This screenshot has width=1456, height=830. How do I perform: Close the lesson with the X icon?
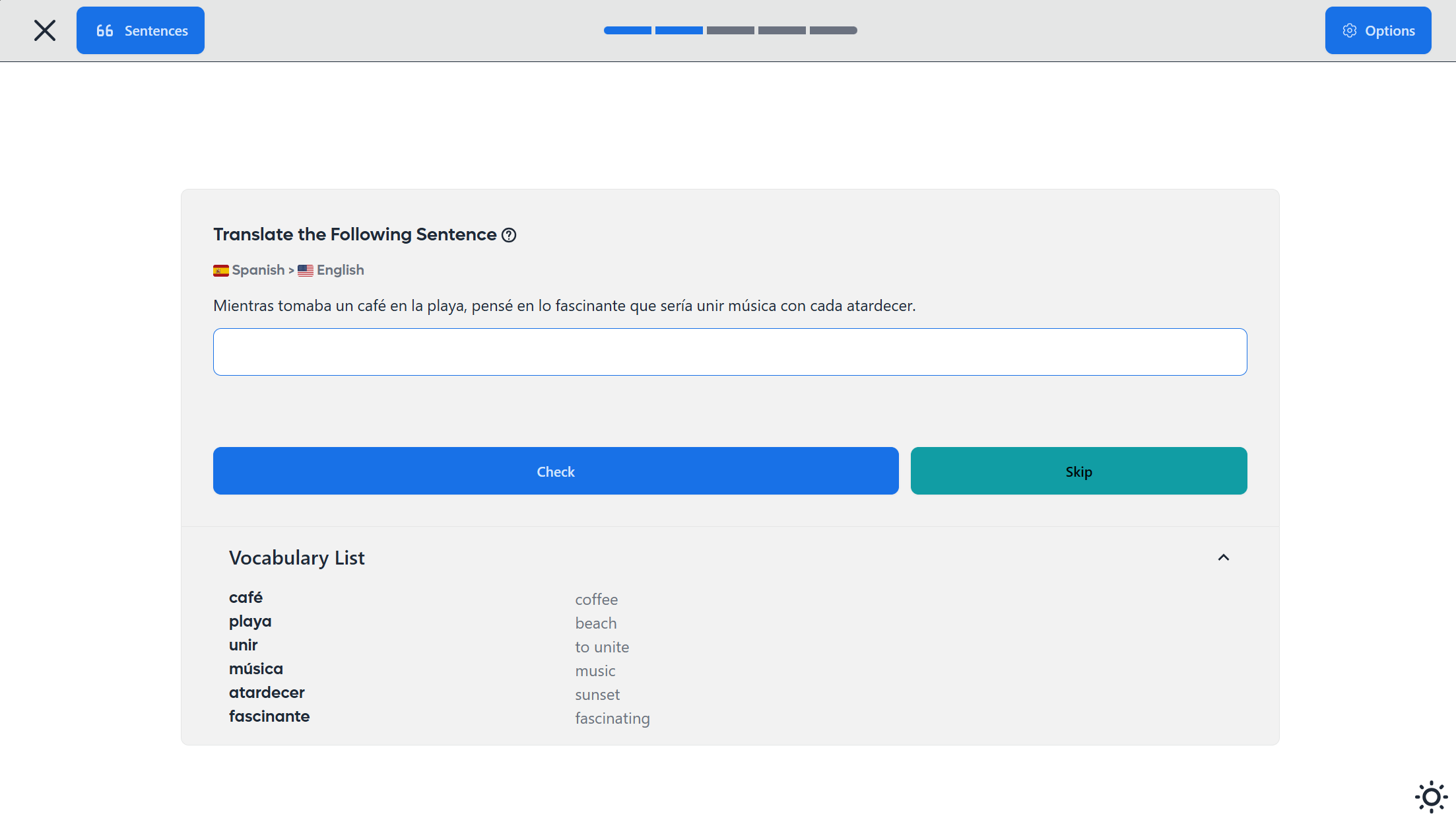pos(45,30)
